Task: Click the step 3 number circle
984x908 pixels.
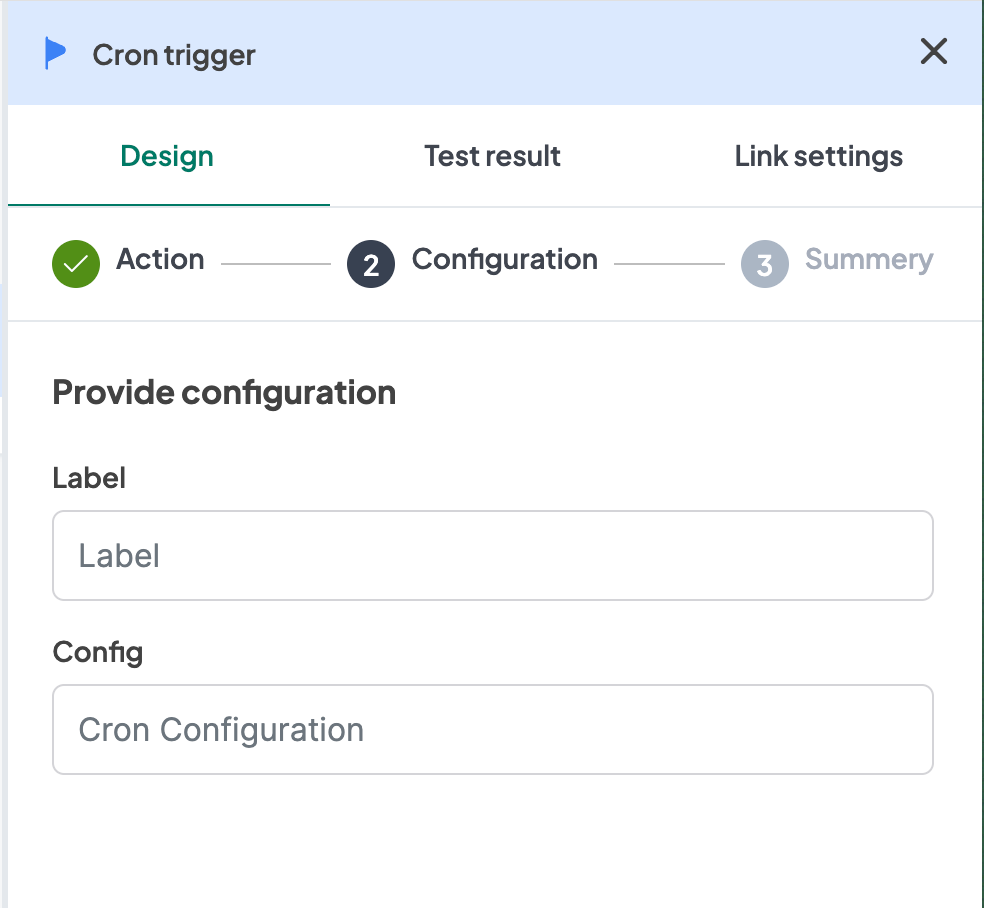Action: tap(765, 264)
